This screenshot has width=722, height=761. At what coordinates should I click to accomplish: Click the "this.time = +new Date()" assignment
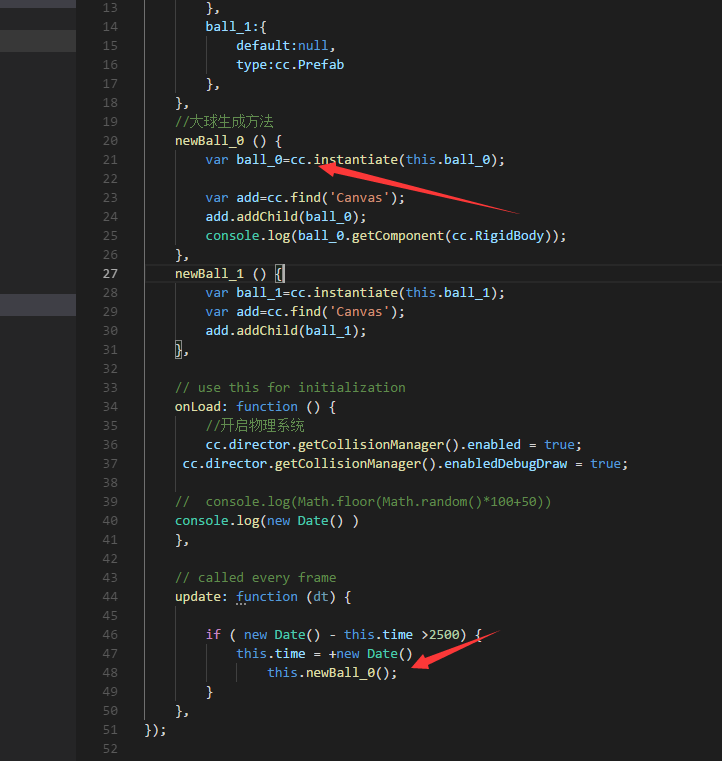(x=324, y=654)
